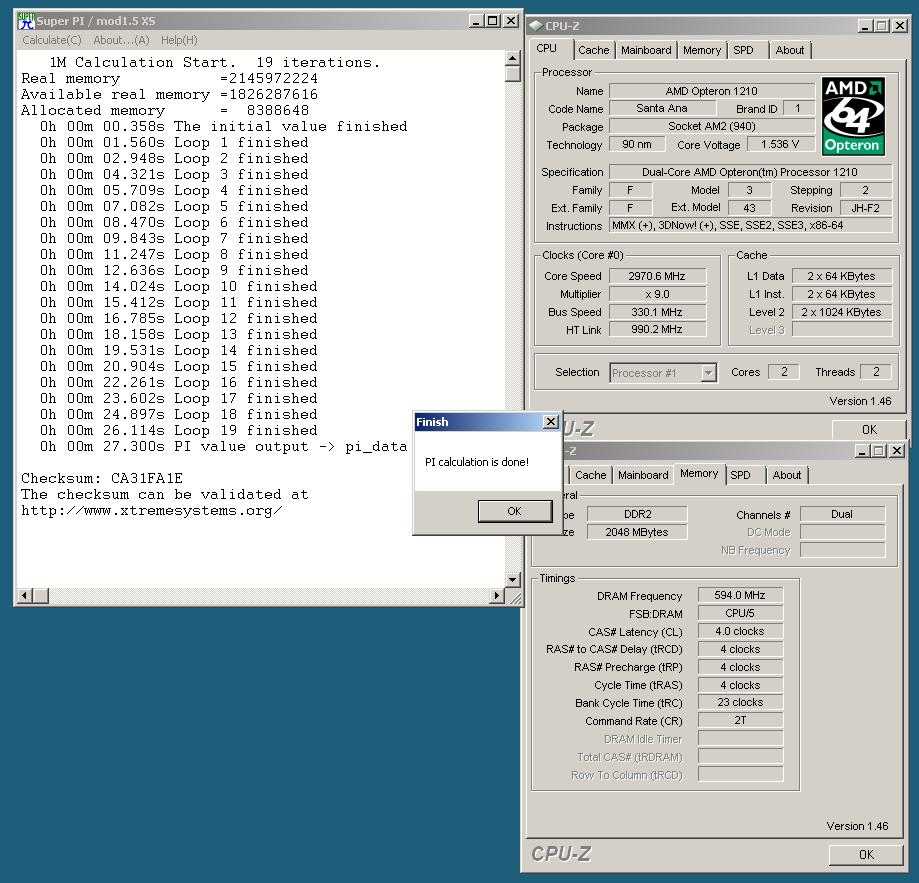This screenshot has width=919, height=883.
Task: Switch to About tab in bottom CPU-Z window
Action: pyautogui.click(x=787, y=475)
